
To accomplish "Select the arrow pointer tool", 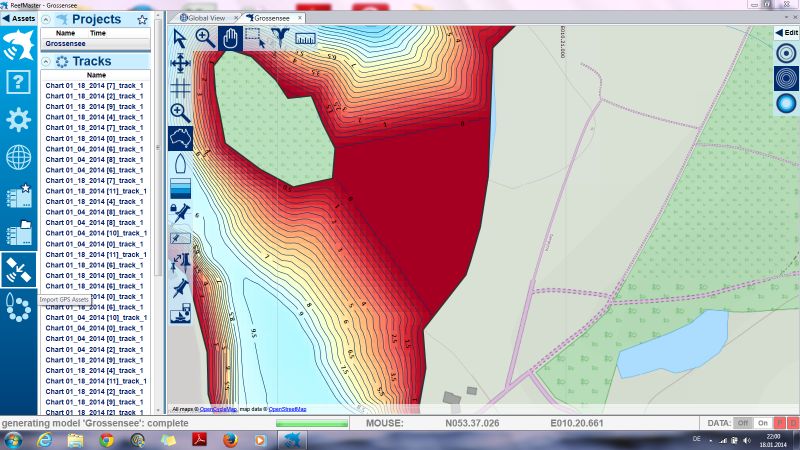I will (180, 38).
